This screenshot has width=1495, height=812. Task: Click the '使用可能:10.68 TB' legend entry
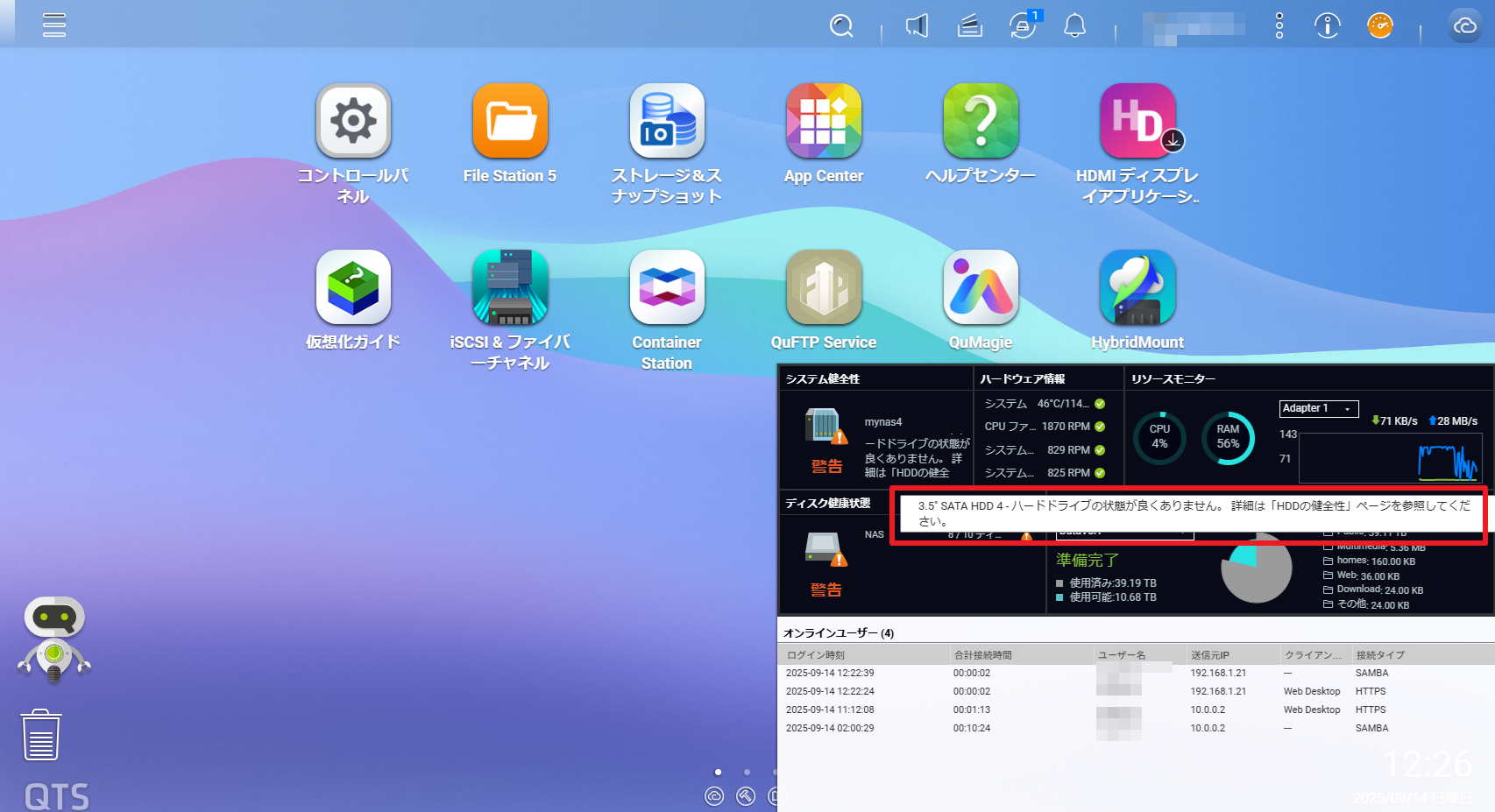coord(1106,597)
